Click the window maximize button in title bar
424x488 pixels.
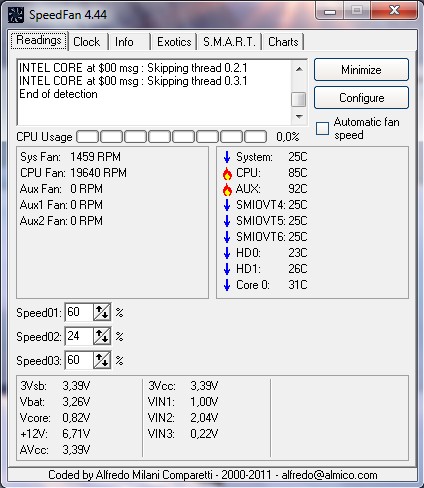(x=356, y=10)
